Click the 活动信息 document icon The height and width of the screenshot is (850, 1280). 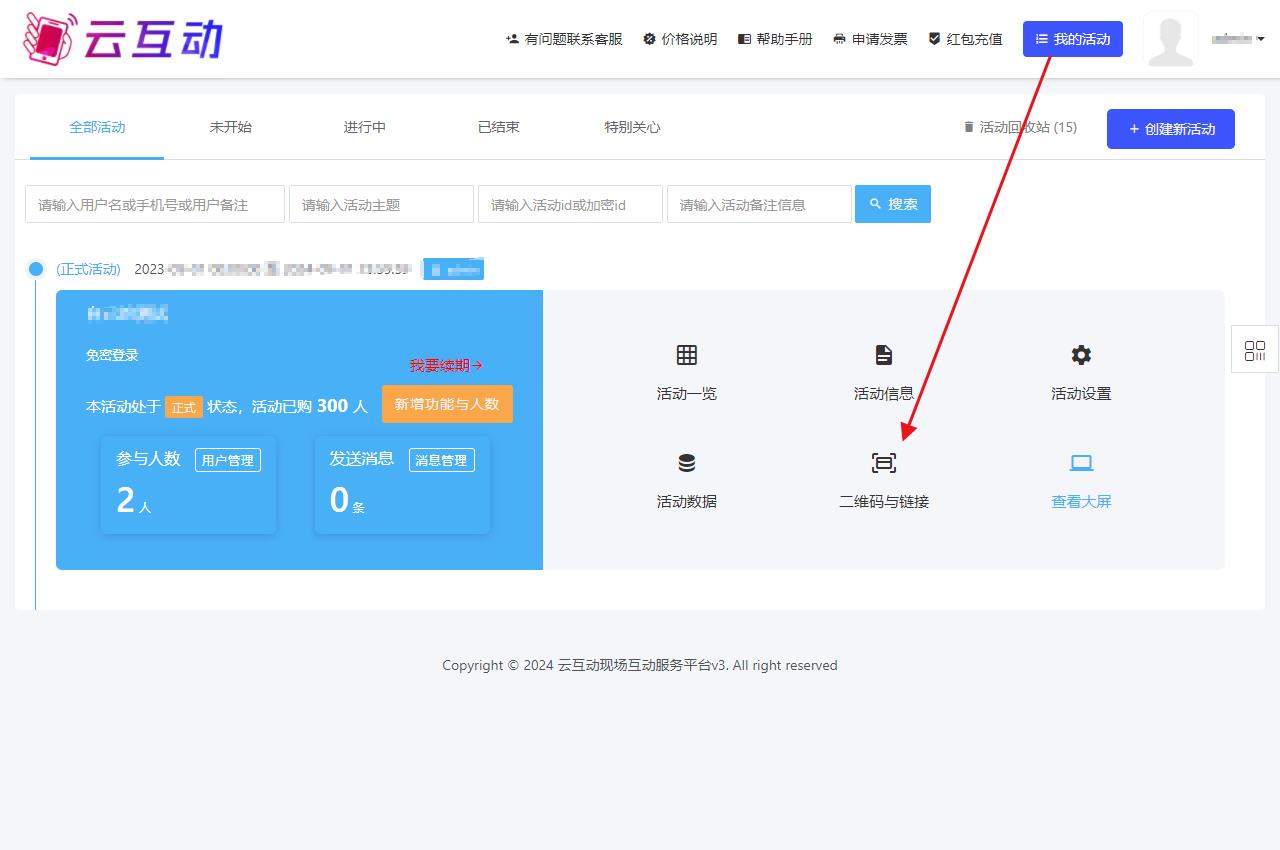pos(883,355)
